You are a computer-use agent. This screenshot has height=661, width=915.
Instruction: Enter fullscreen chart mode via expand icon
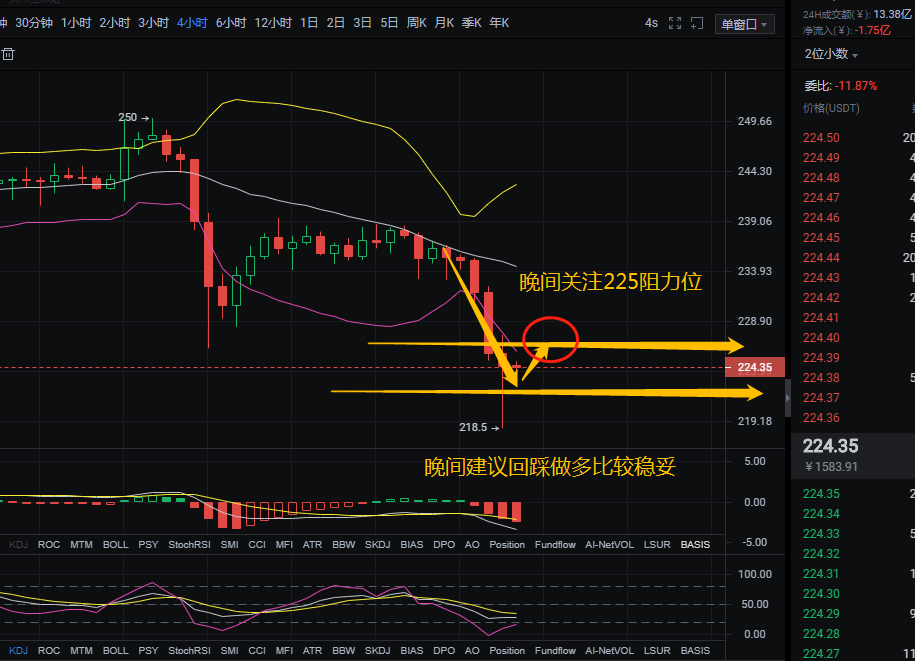pos(675,23)
